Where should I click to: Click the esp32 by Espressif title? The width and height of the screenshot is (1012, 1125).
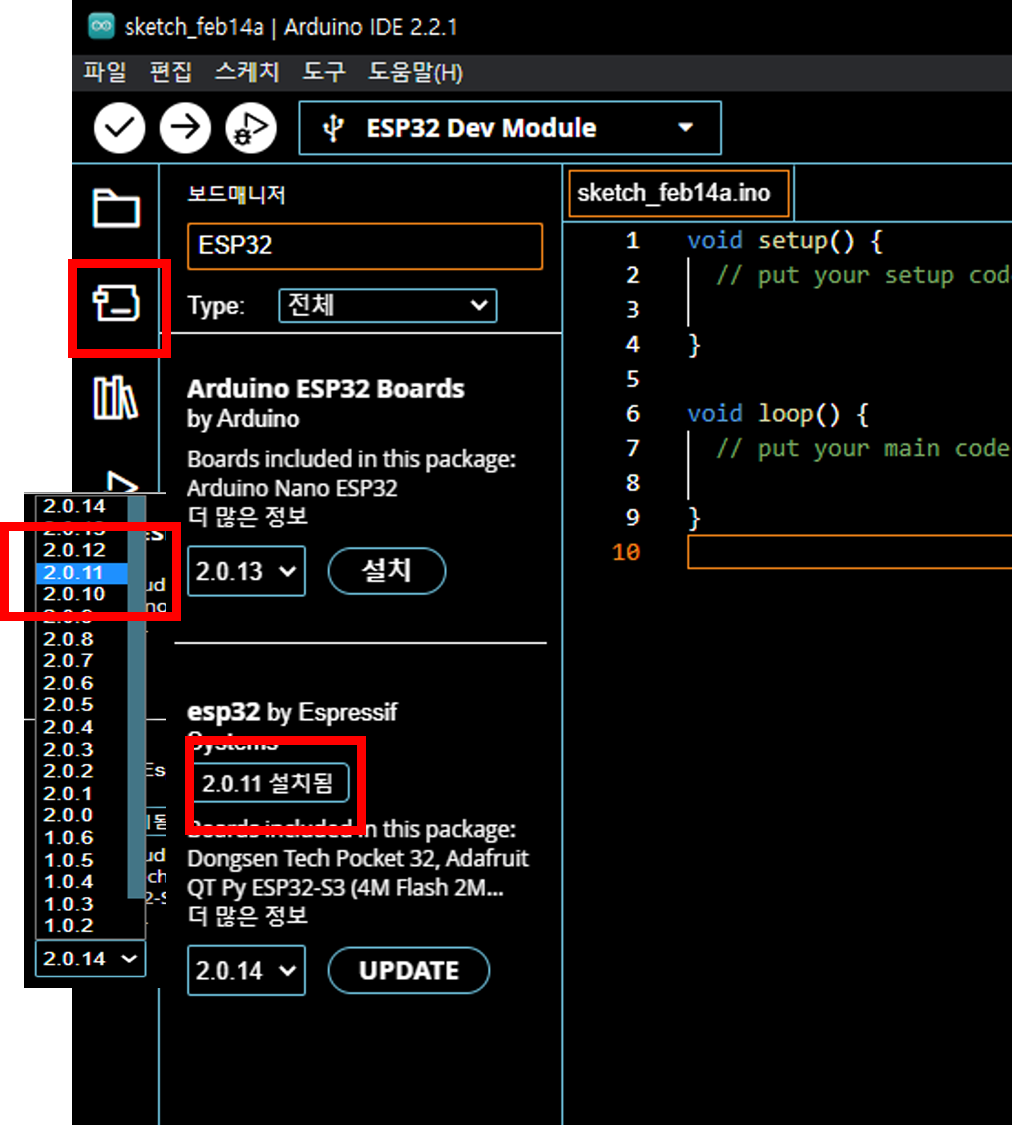tap(292, 712)
